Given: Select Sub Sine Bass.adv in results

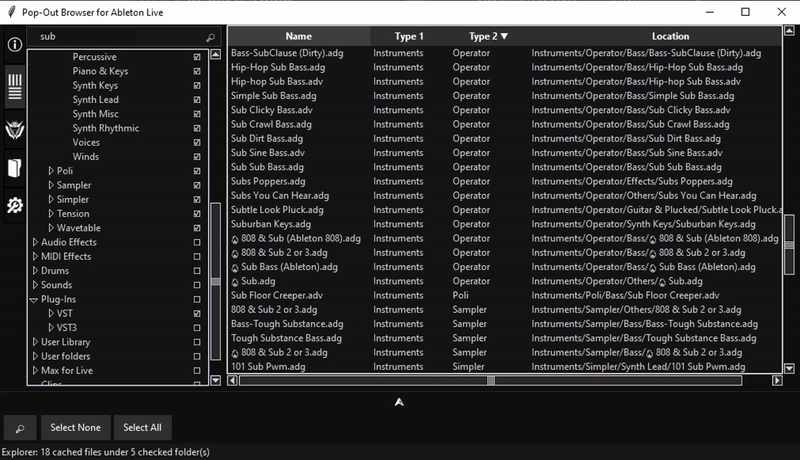Looking at the screenshot, I should tap(505, 153).
